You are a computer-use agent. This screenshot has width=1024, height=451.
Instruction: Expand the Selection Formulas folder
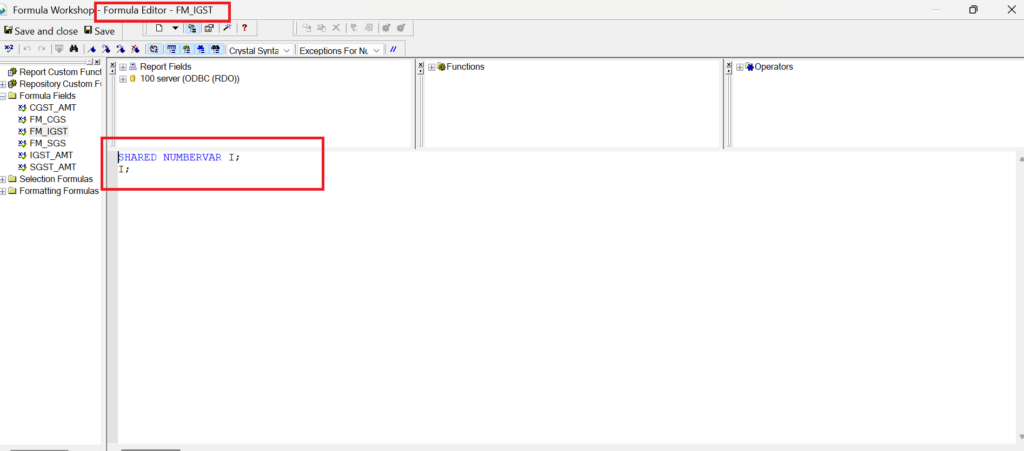pyautogui.click(x=4, y=180)
